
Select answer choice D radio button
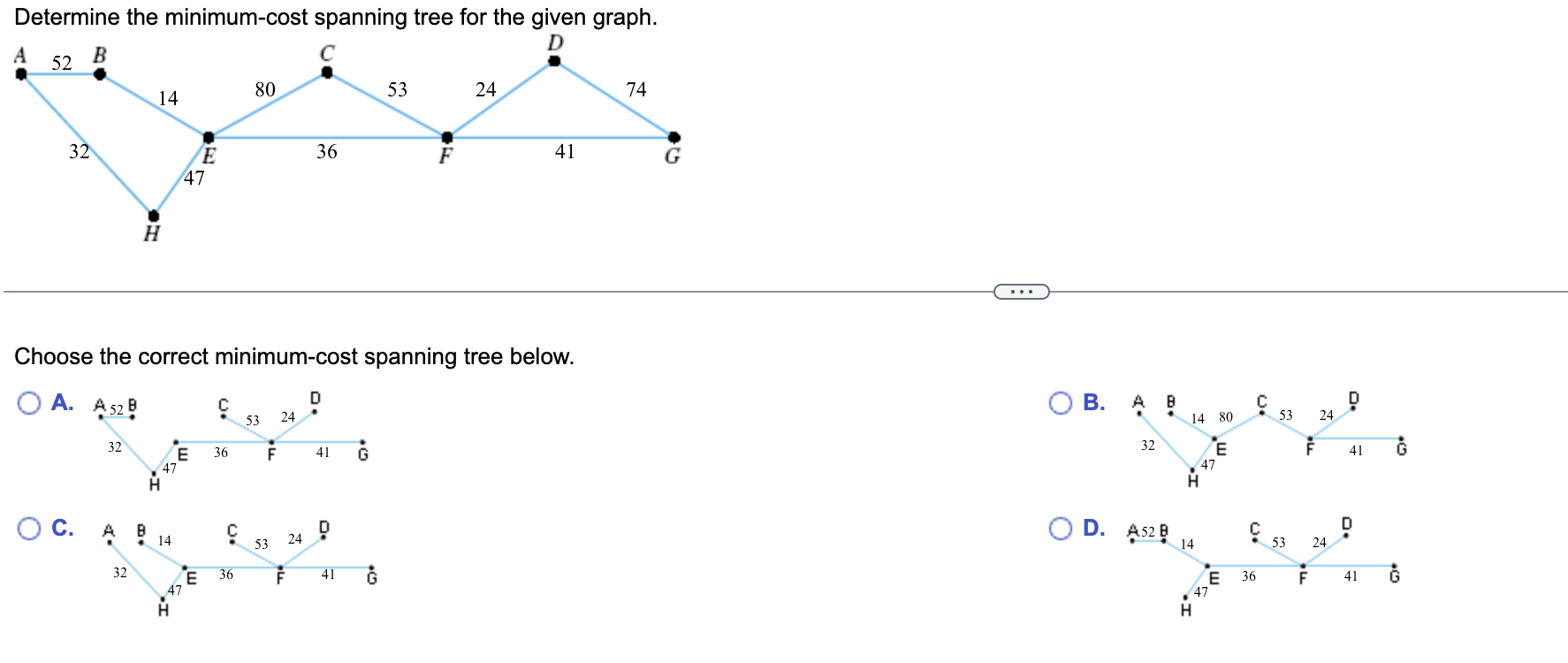click(x=1061, y=529)
